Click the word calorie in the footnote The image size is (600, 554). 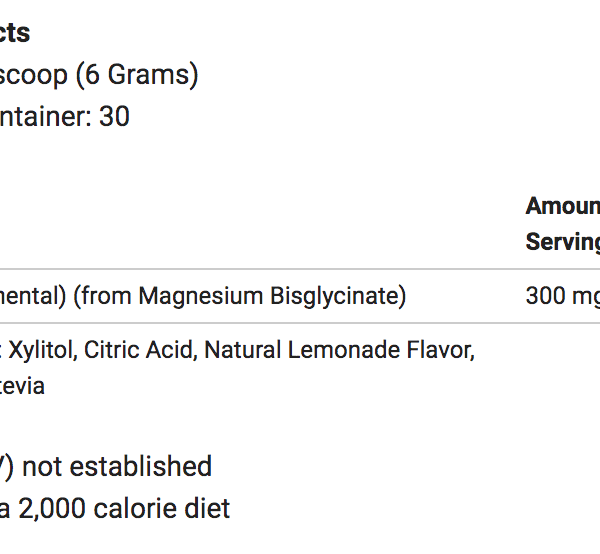(135, 508)
